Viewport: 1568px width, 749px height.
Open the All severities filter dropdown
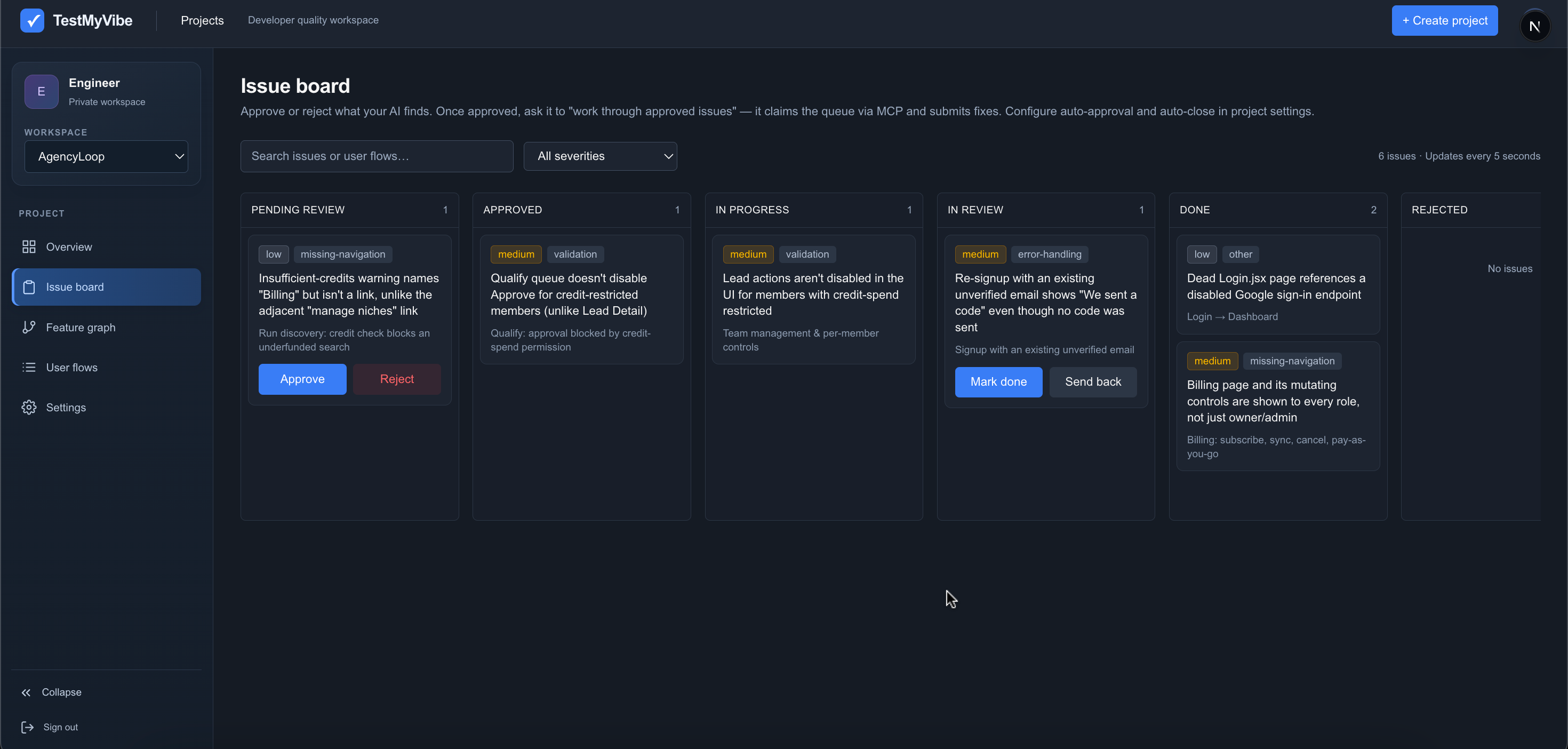click(x=599, y=156)
